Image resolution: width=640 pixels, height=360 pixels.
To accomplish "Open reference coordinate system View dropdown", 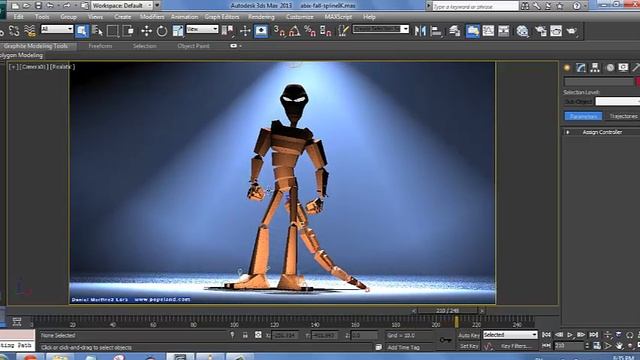I will (x=202, y=29).
